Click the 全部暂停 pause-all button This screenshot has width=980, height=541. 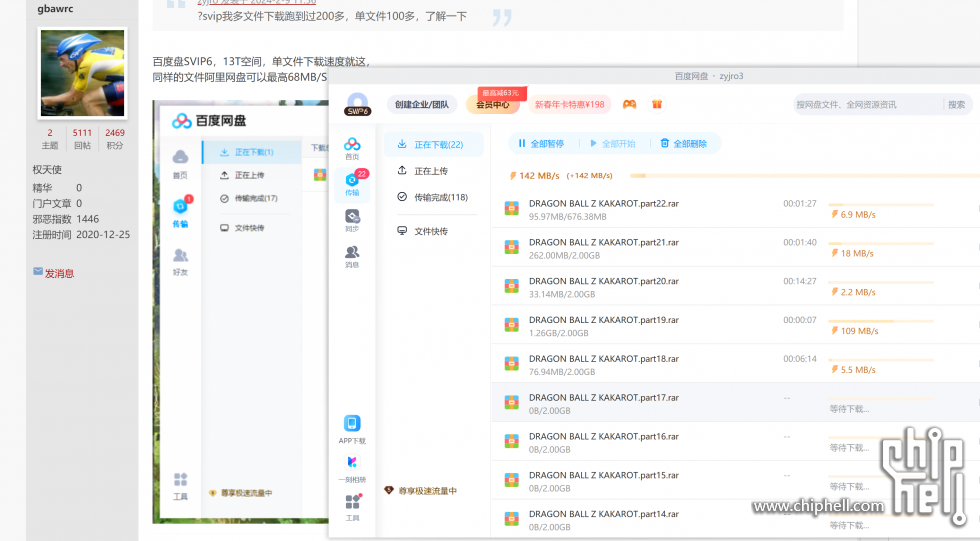pyautogui.click(x=541, y=144)
